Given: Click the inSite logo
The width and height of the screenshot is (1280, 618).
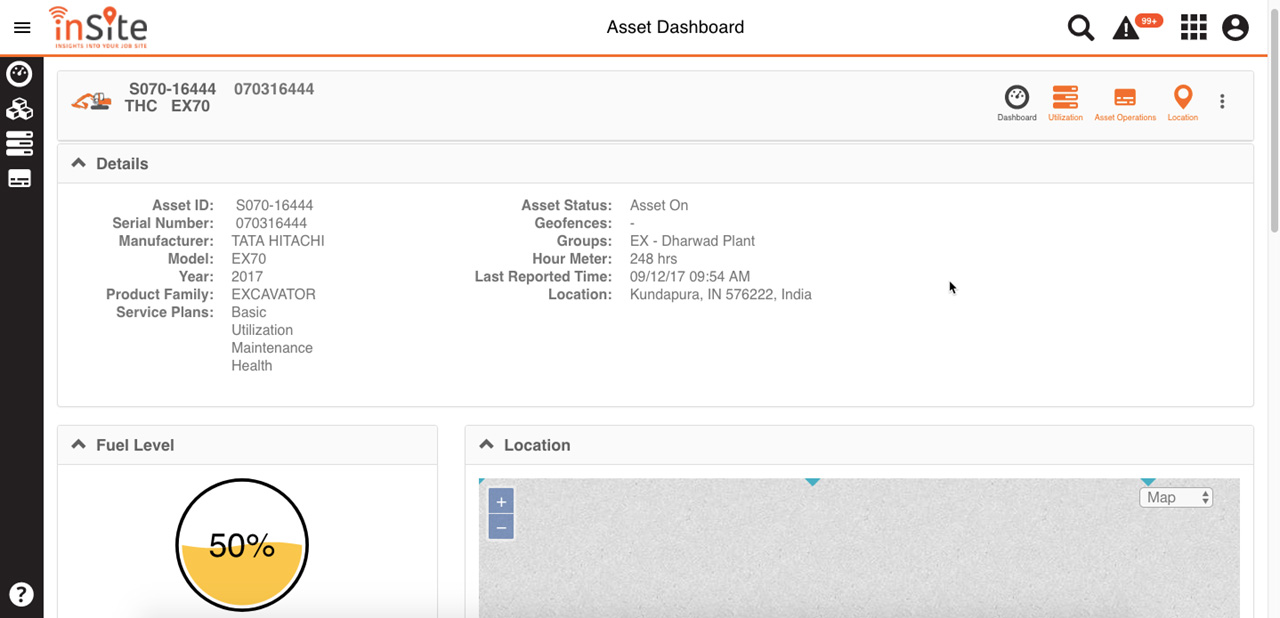Looking at the screenshot, I should [x=98, y=27].
